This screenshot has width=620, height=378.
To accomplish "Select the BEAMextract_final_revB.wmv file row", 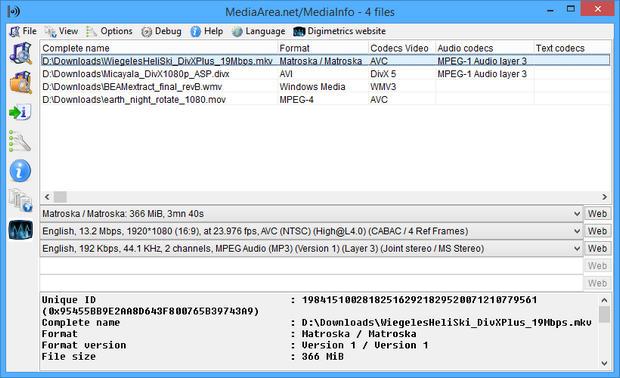I will point(325,87).
